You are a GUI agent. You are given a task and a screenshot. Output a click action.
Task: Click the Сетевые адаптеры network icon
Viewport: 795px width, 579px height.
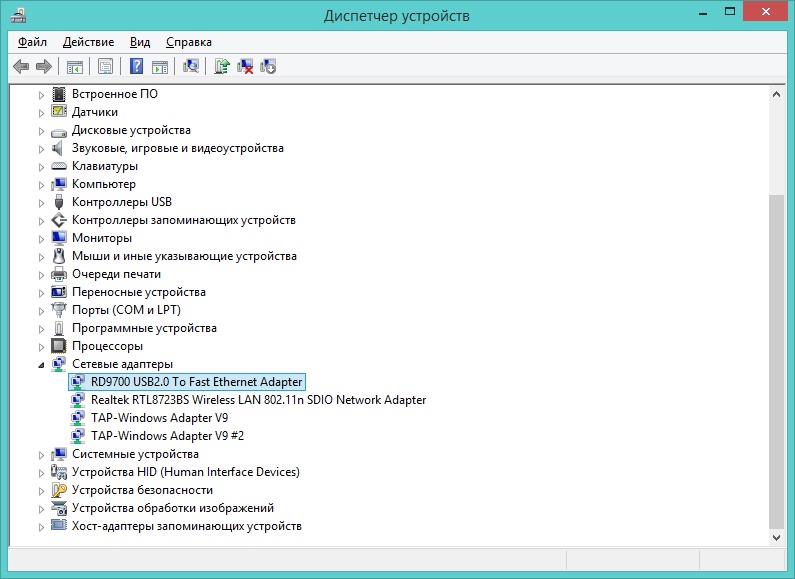(59, 364)
